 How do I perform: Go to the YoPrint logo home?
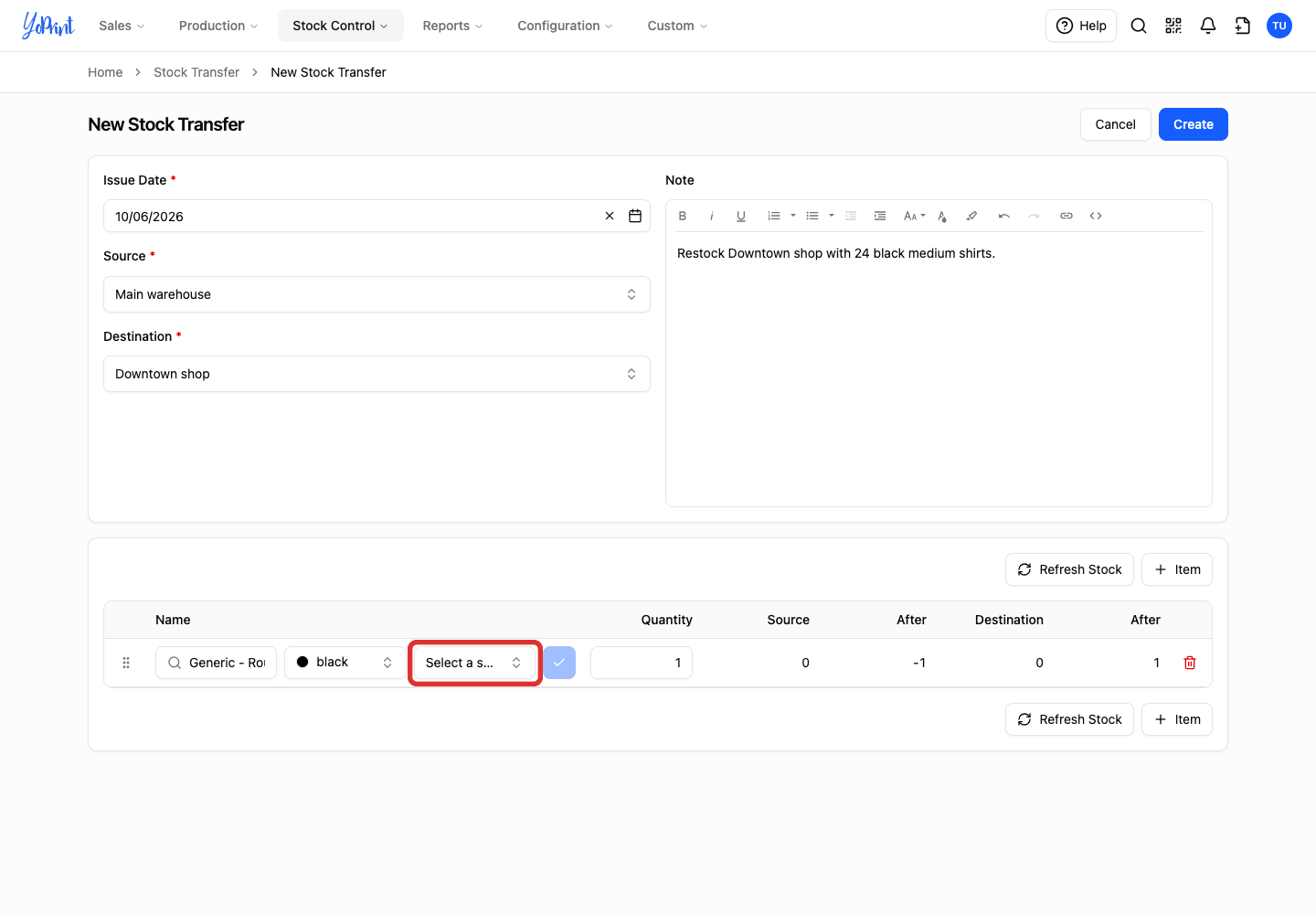[48, 26]
